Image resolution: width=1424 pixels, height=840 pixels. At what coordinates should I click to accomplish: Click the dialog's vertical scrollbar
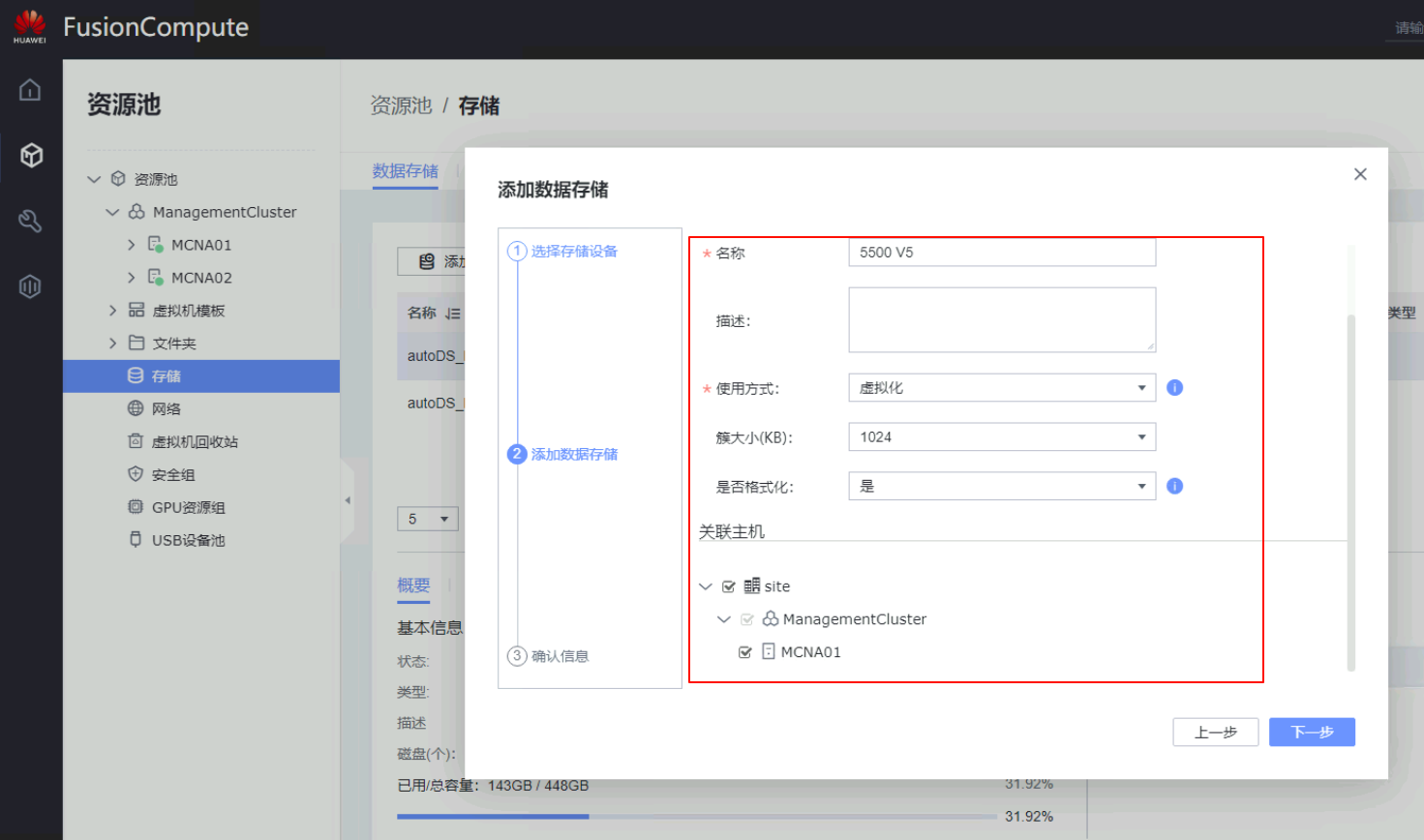[x=1350, y=484]
